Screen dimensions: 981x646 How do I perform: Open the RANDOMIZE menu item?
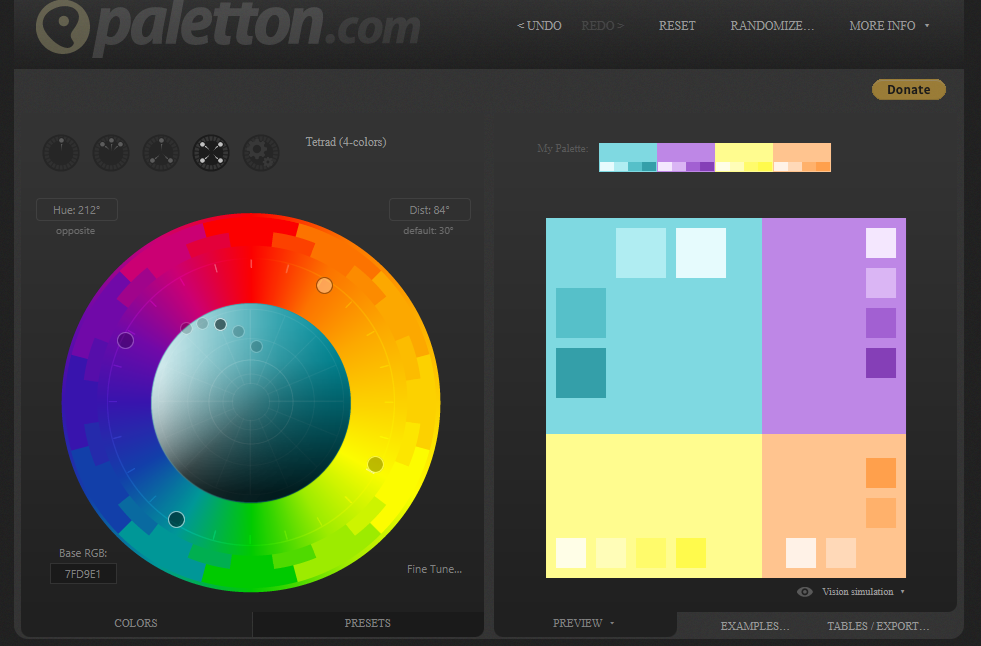(772, 26)
